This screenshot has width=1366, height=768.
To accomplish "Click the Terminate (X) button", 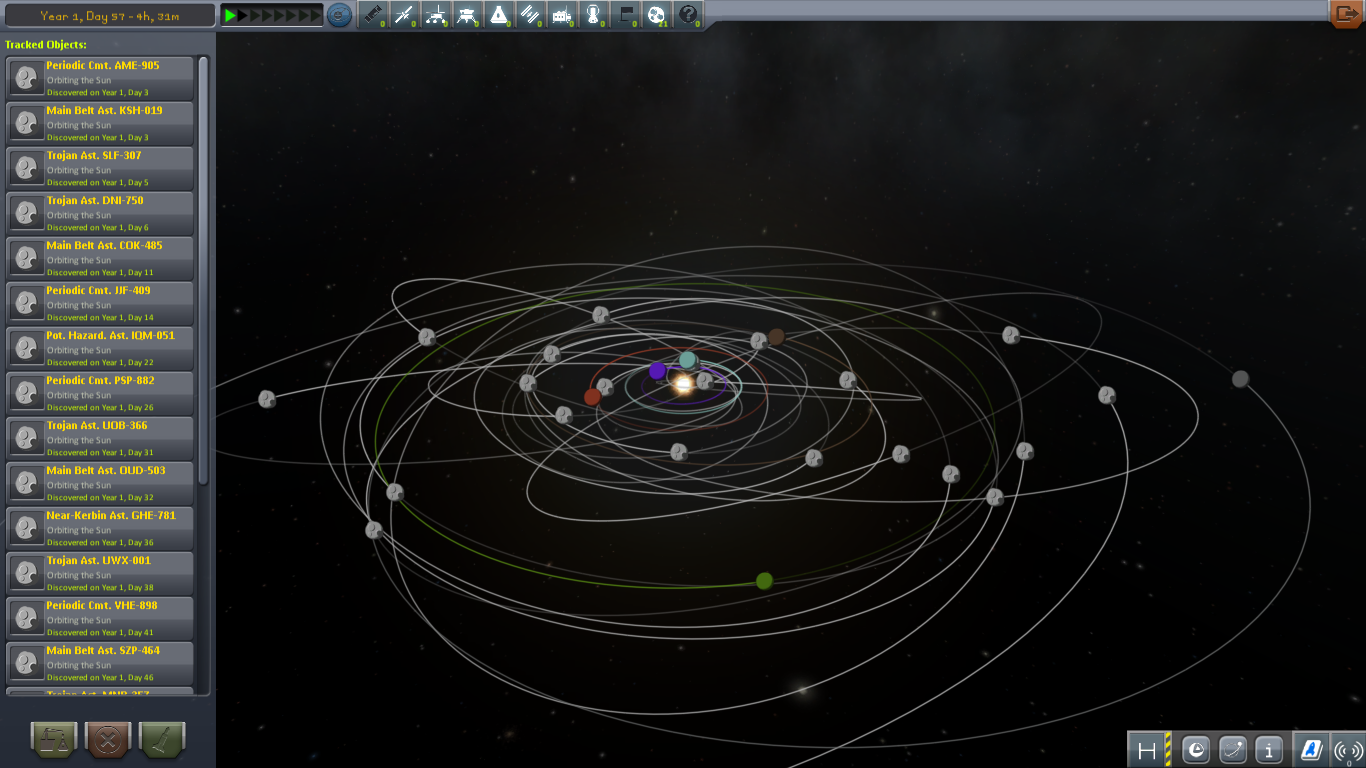I will pyautogui.click(x=109, y=740).
